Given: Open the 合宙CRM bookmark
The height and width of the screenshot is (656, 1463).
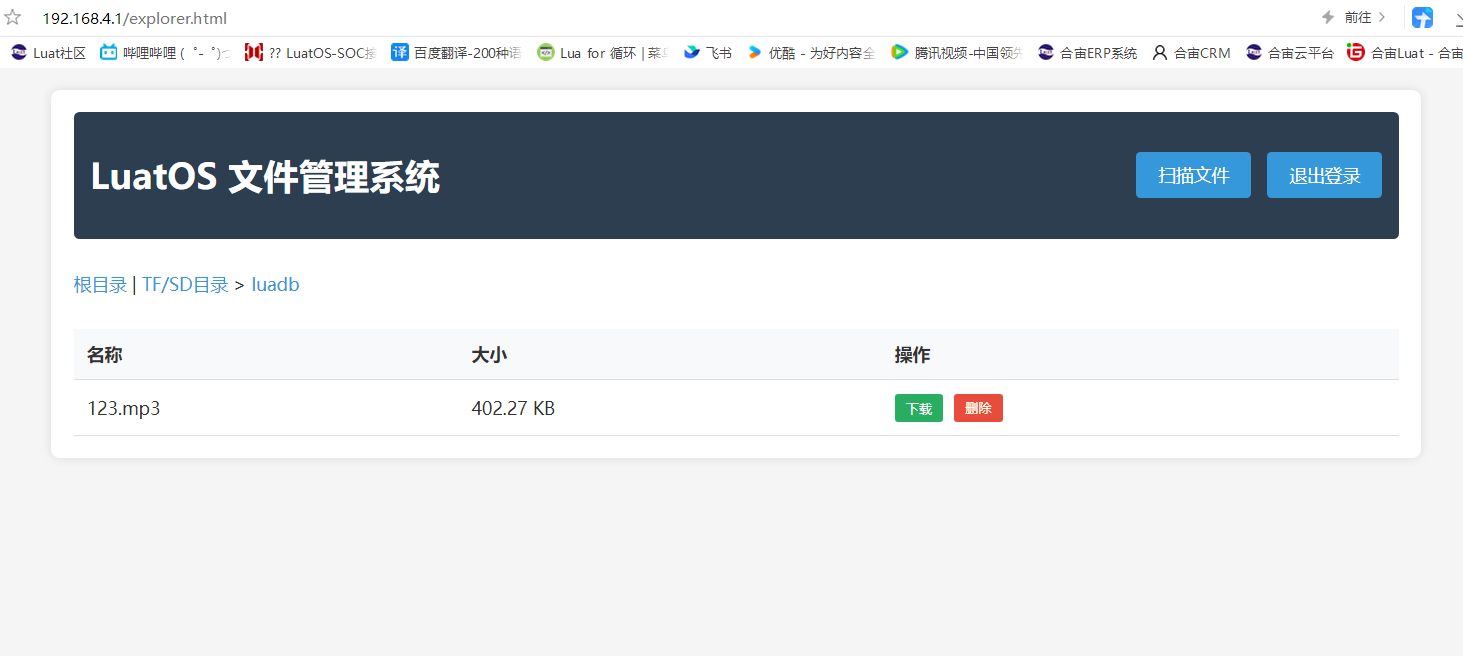Looking at the screenshot, I should (1191, 53).
